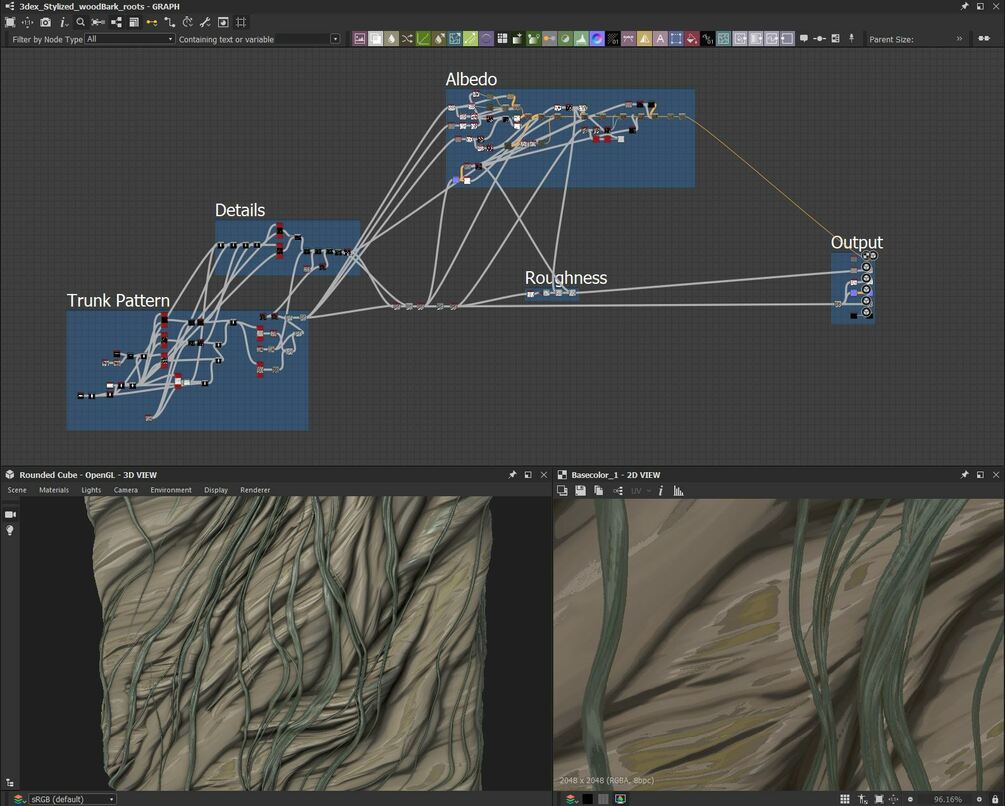
Task: Pin the 2D VIEW panel
Action: 964,475
